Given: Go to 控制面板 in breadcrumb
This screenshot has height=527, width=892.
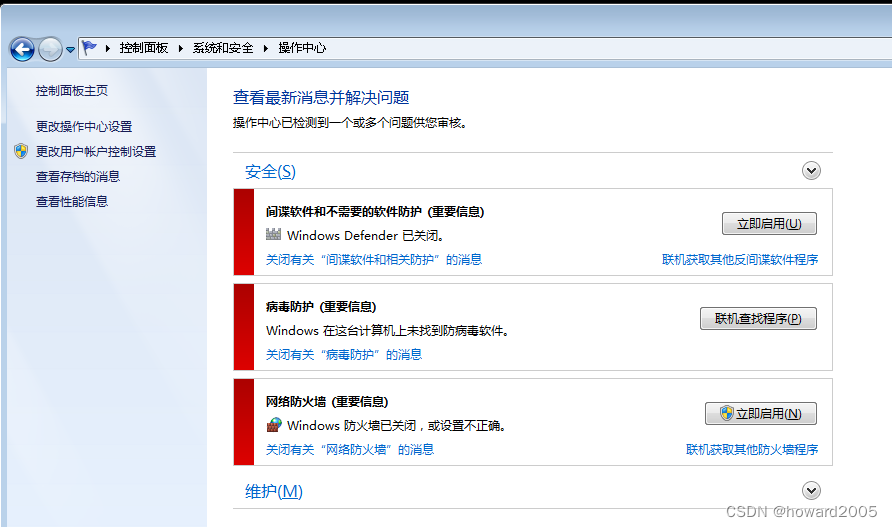Looking at the screenshot, I should click(x=144, y=48).
